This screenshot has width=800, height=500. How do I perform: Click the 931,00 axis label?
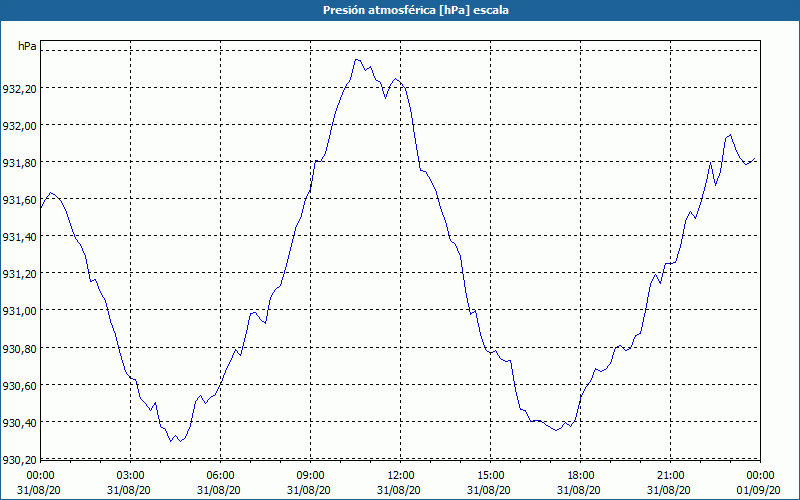20,312
